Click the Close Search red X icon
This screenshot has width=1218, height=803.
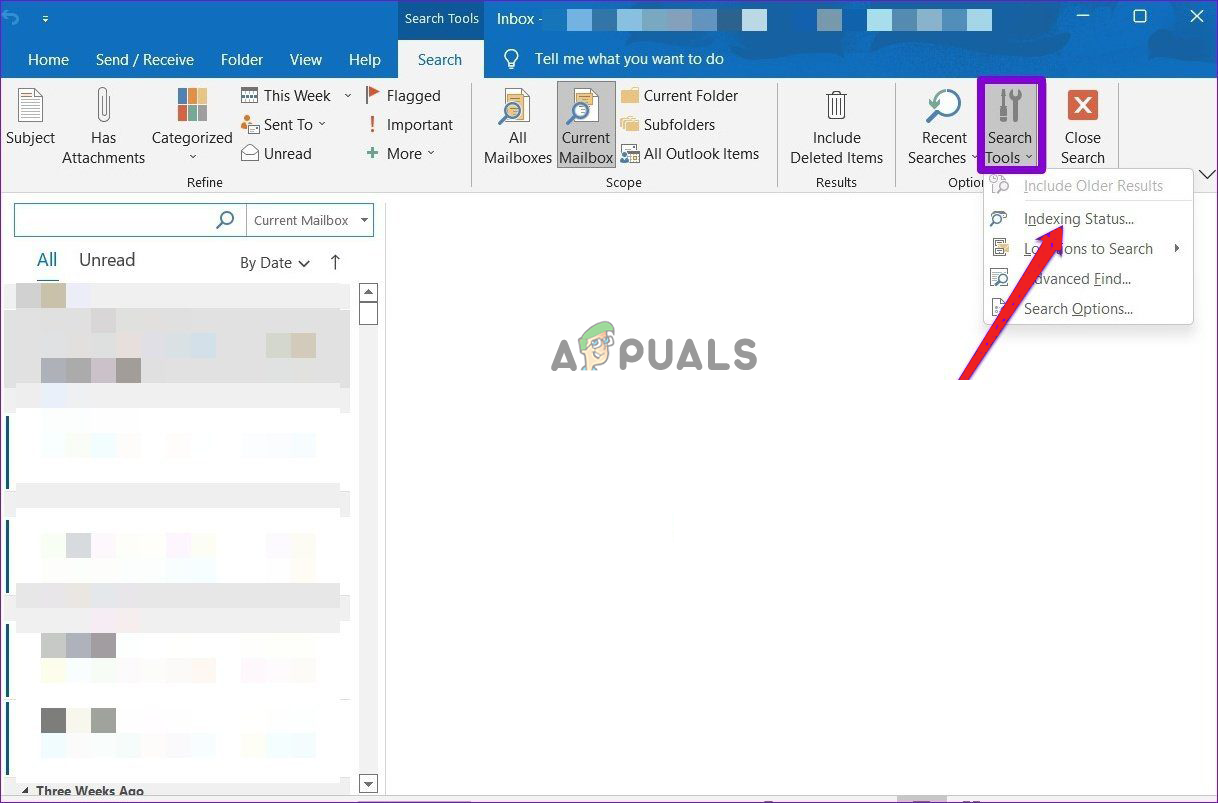1082,106
